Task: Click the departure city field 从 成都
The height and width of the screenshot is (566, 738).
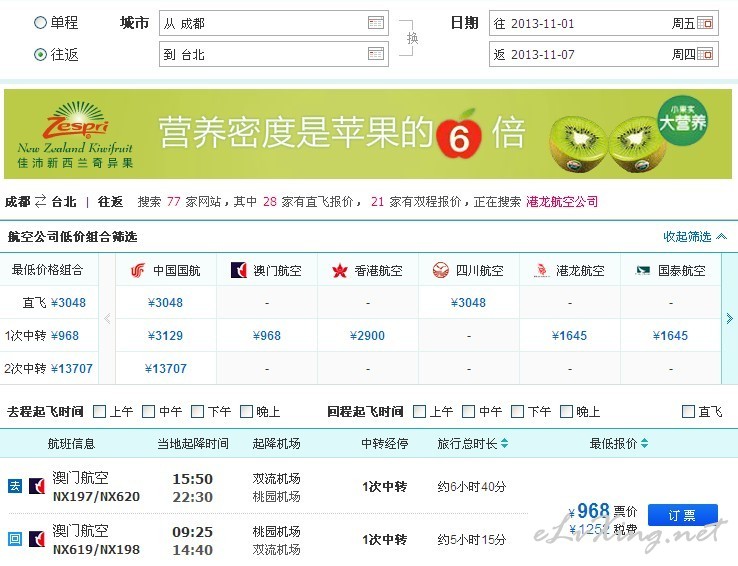Action: coord(273,23)
